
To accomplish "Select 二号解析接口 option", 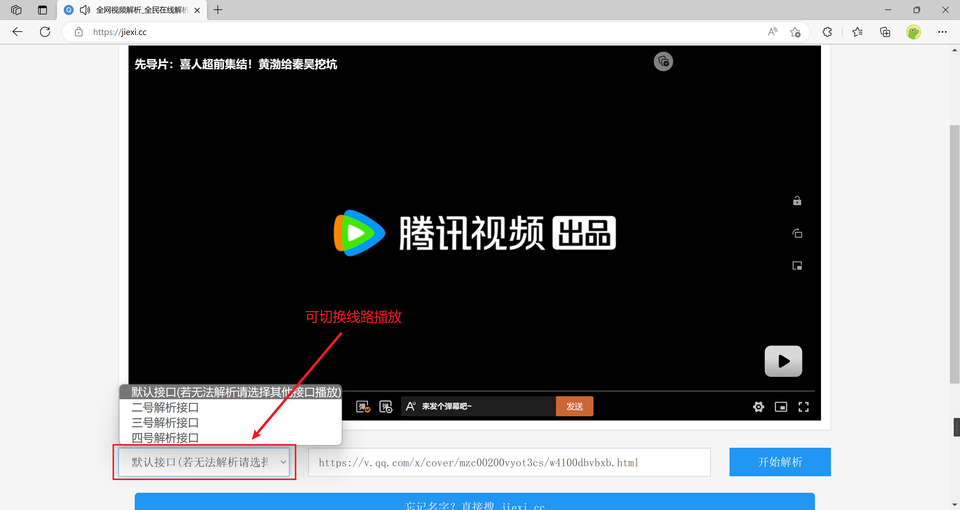I will (x=230, y=407).
